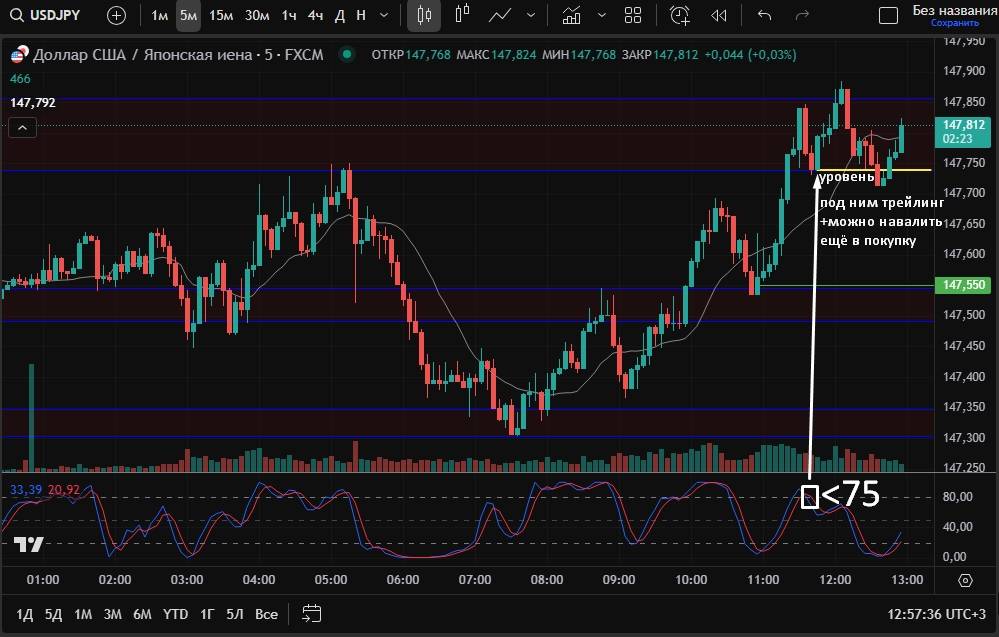Start bar replay with rewind icon
999x637 pixels.
(718, 15)
